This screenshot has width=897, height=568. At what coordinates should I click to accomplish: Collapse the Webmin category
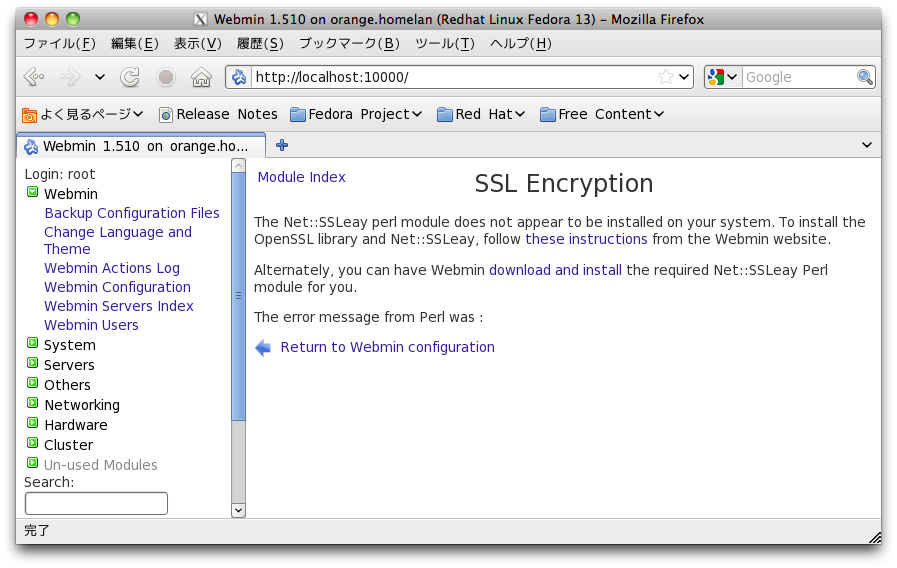coord(33,193)
